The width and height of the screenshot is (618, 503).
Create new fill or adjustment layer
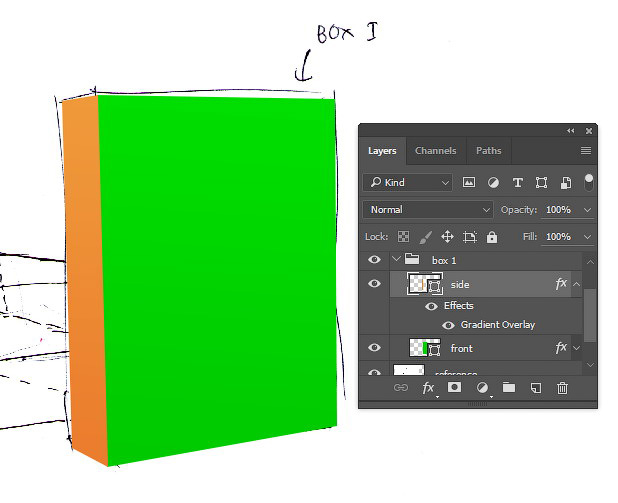click(x=482, y=387)
